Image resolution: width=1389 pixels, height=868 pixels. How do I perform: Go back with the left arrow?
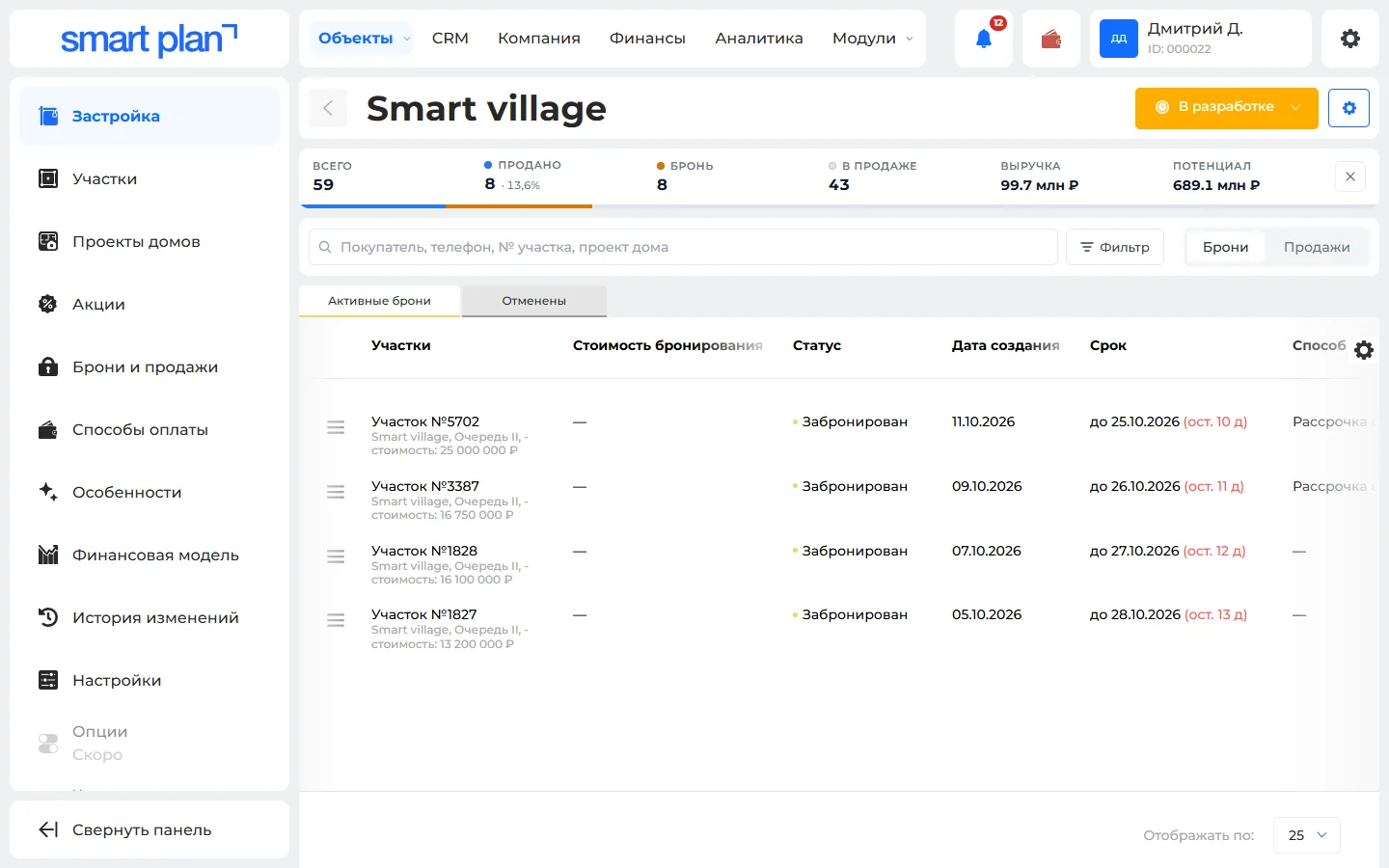point(328,108)
